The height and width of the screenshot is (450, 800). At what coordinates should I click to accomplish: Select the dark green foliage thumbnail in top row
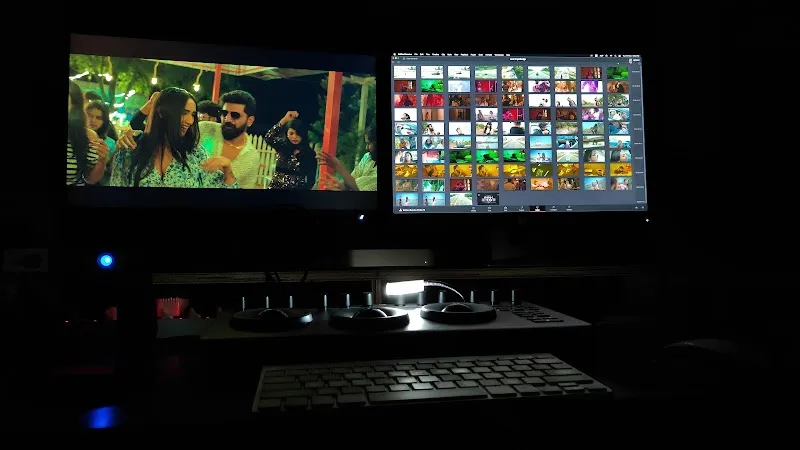pos(617,72)
